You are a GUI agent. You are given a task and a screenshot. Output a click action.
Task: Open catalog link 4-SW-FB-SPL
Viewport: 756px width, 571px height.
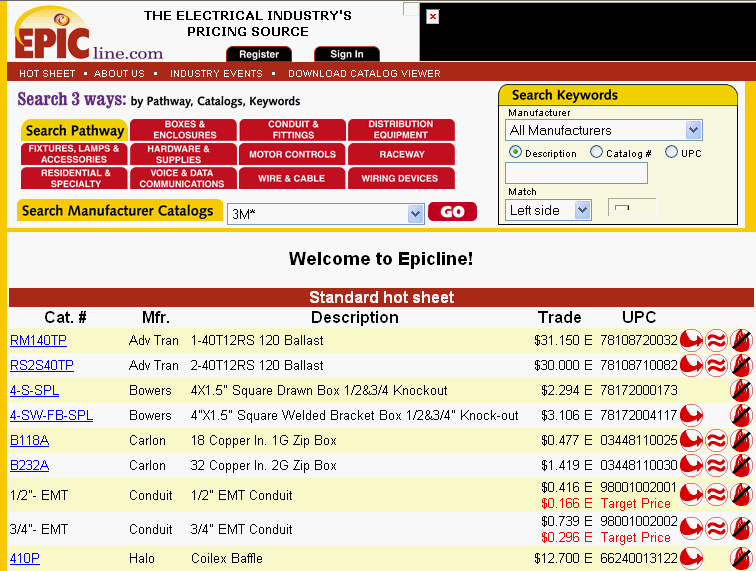point(51,416)
